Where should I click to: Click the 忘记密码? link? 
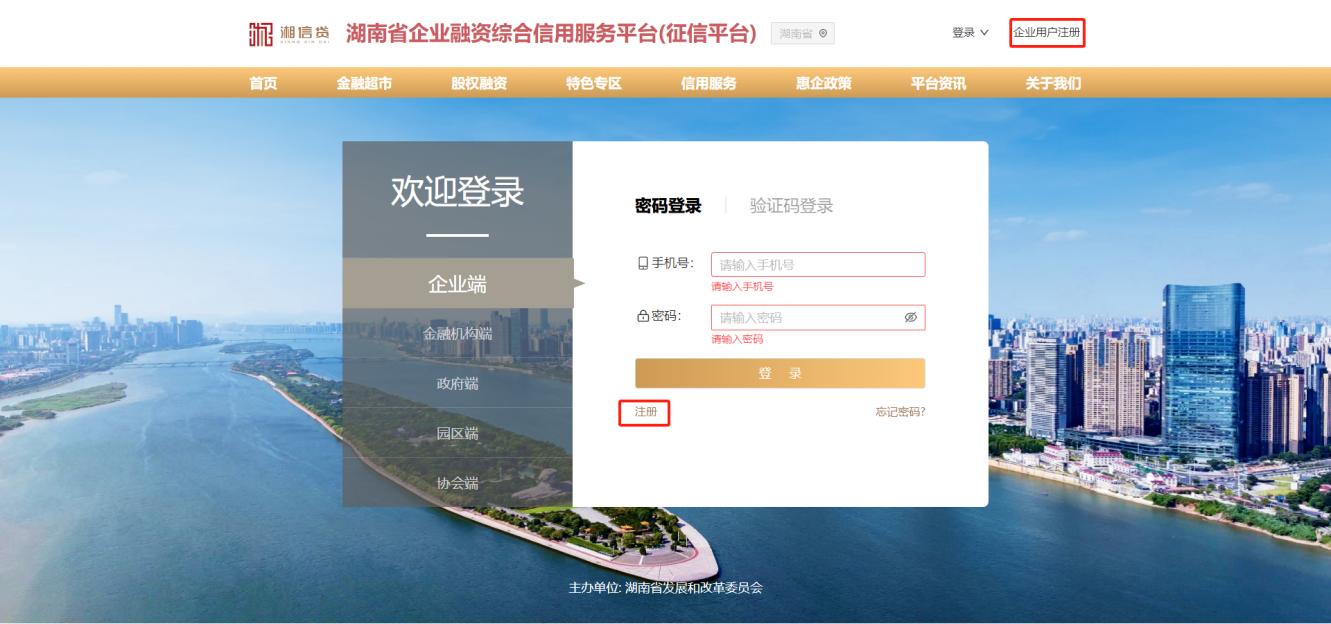coord(900,412)
